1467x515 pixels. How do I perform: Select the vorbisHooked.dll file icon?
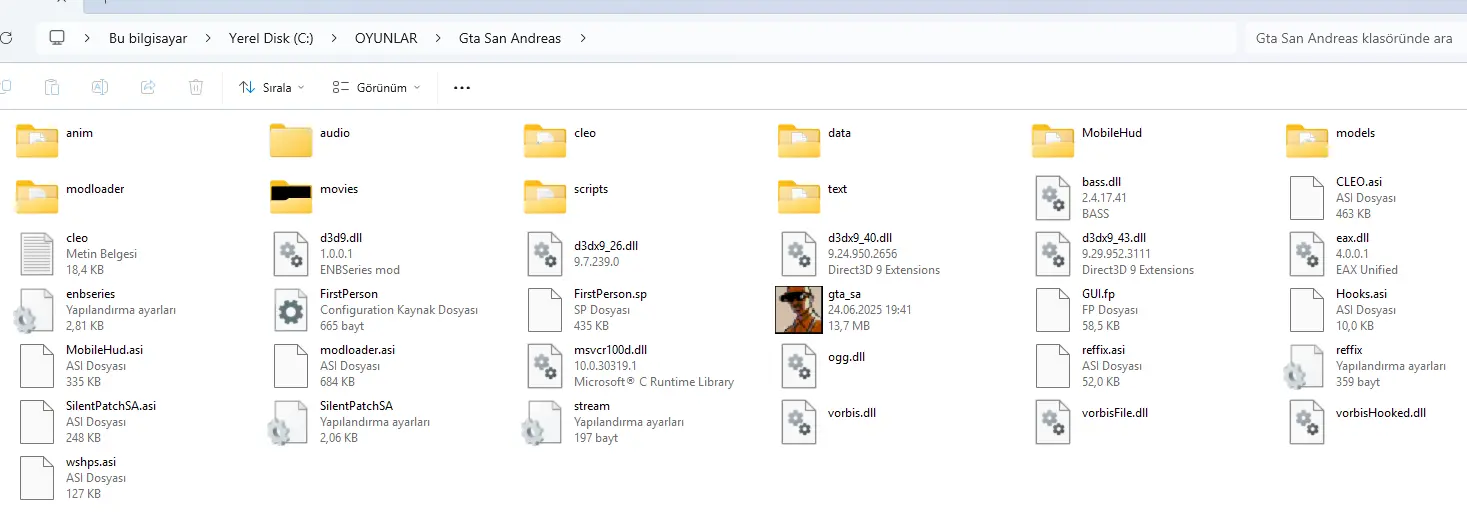pos(1307,422)
